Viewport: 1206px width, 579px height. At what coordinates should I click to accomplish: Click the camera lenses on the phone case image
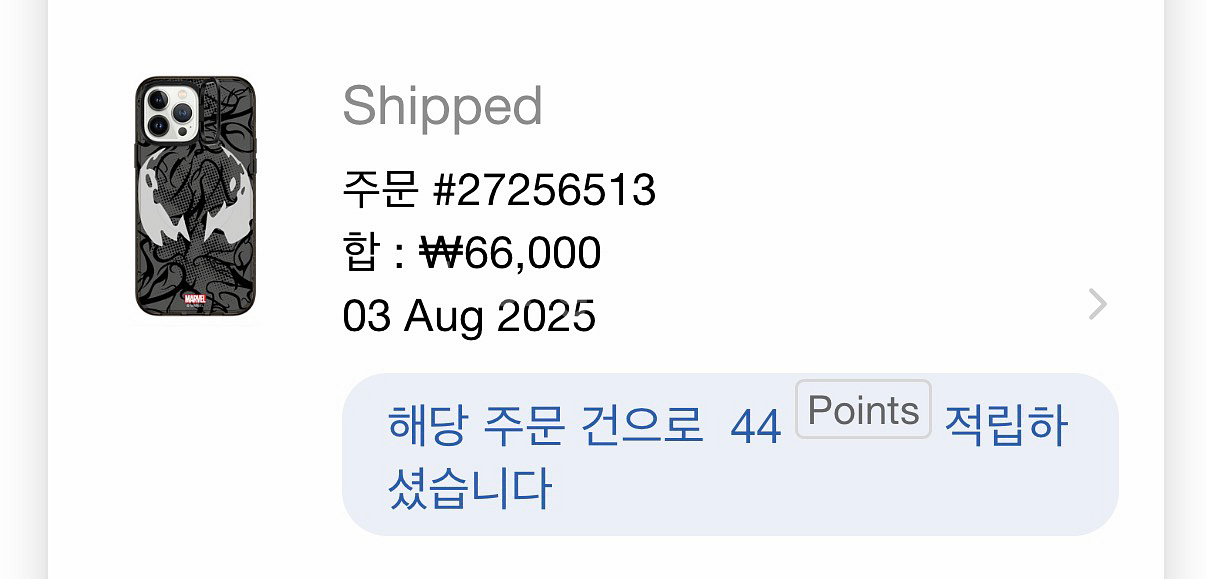(x=169, y=112)
